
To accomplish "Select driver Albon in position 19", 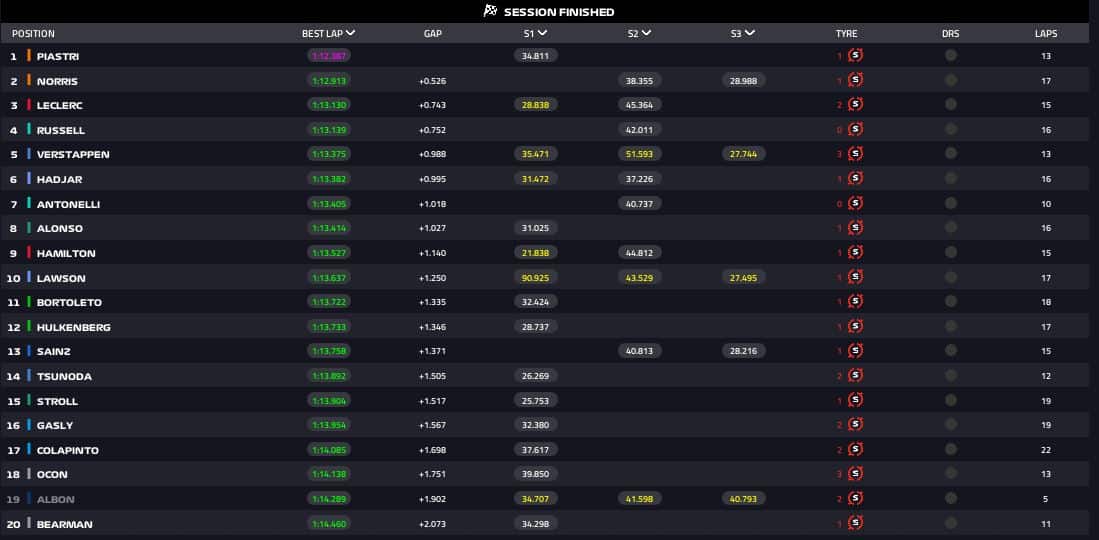I will click(x=55, y=499).
